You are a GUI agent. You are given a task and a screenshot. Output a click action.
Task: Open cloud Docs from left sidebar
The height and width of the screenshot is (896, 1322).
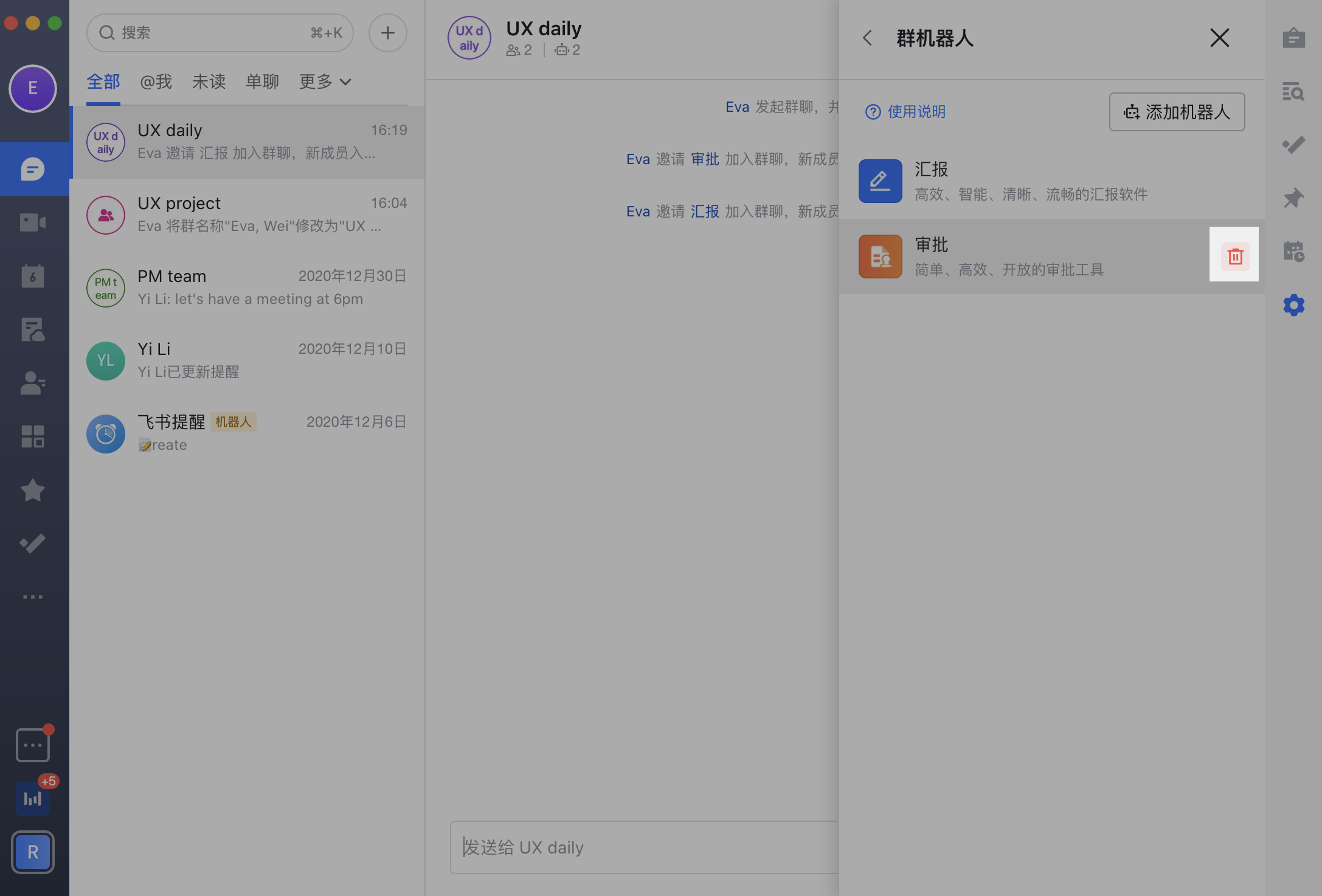(33, 330)
